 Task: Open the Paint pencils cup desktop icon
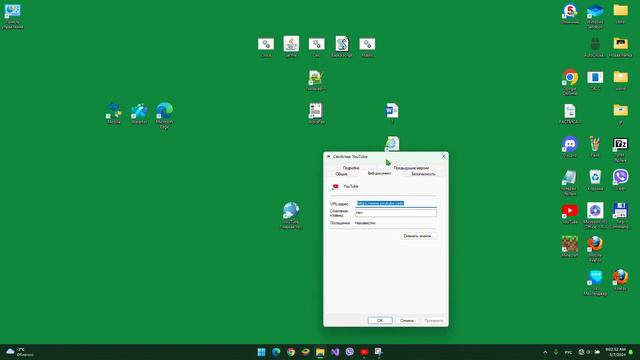click(x=595, y=144)
